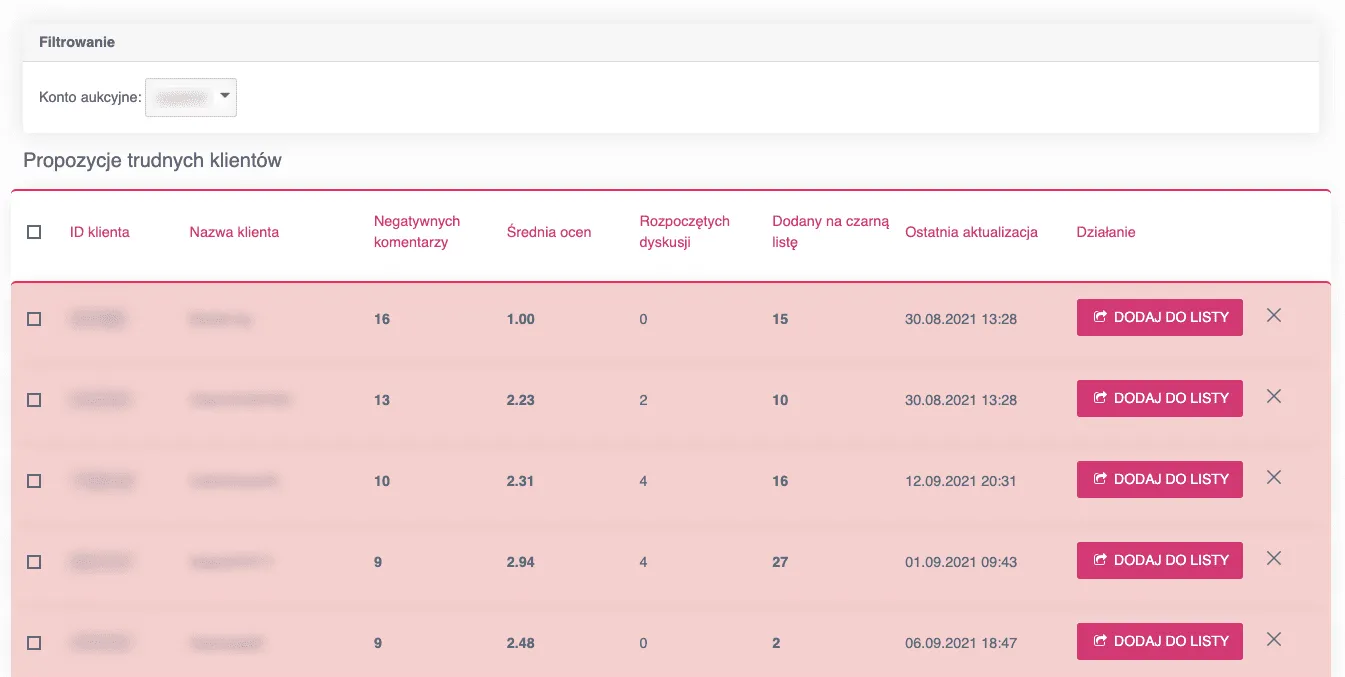1345x677 pixels.
Task: Sort by Dodany na czarną listę column
Action: click(x=830, y=231)
